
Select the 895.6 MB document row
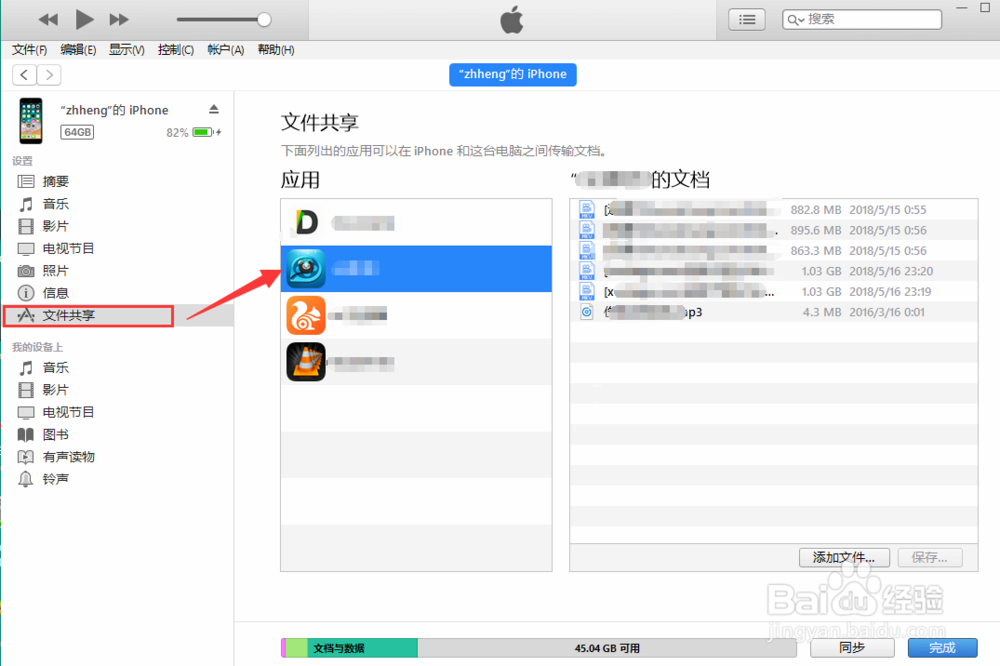point(774,230)
